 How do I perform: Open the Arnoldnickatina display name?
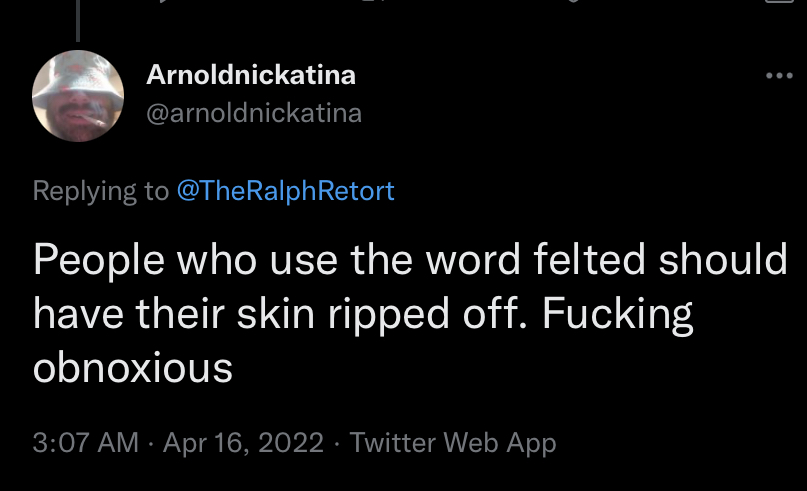tap(251, 75)
